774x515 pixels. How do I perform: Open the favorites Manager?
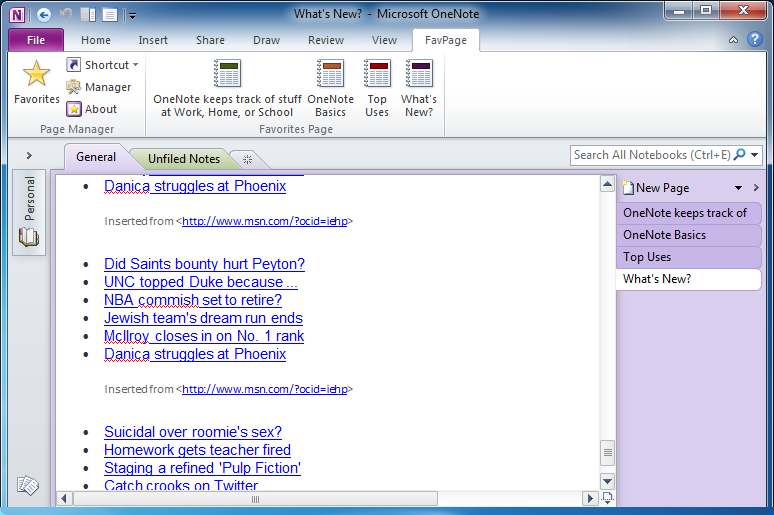tap(99, 87)
